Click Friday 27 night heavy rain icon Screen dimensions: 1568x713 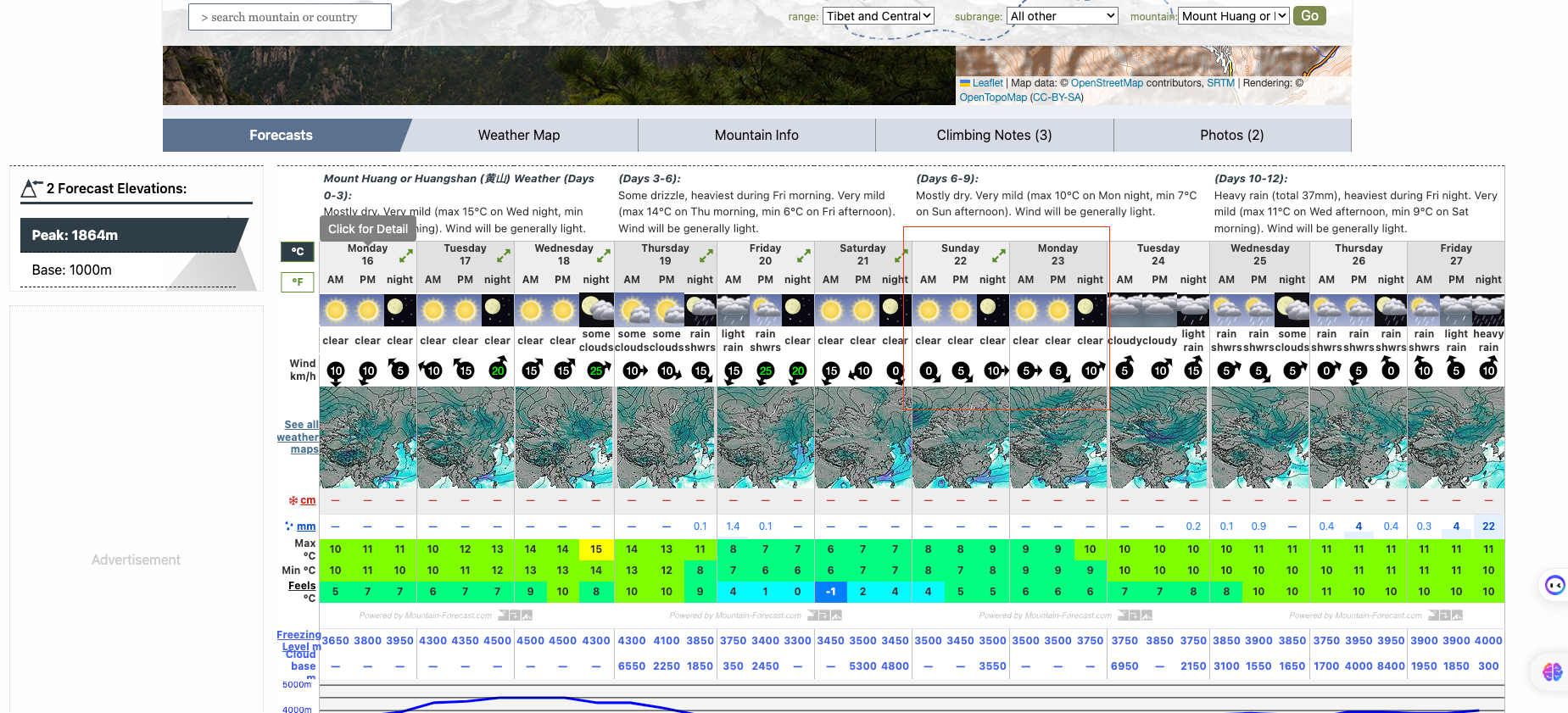1488,310
